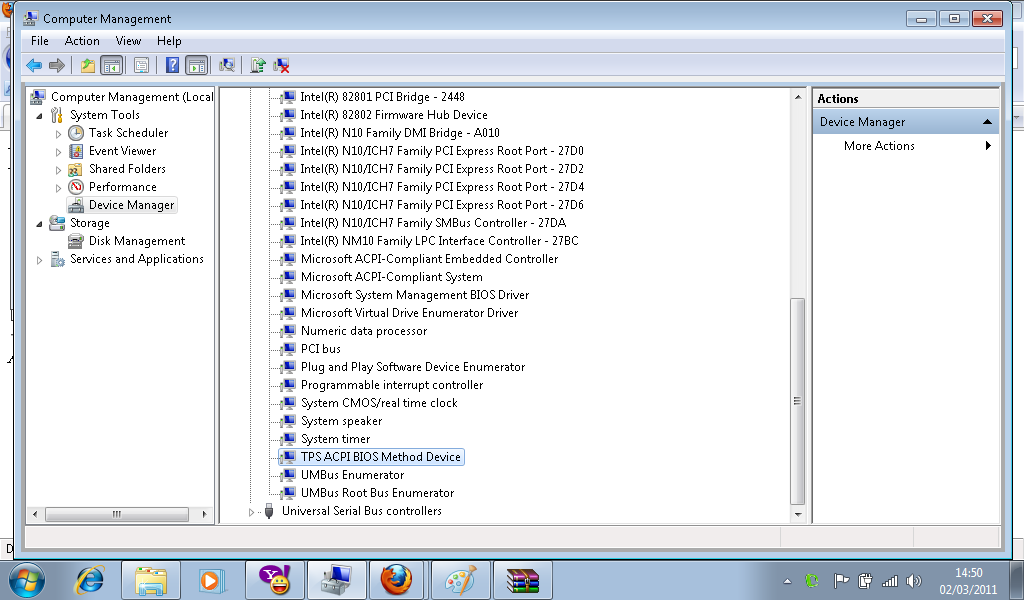The height and width of the screenshot is (600, 1024).
Task: Collapse the Storage tree node
Action: pyautogui.click(x=39, y=224)
